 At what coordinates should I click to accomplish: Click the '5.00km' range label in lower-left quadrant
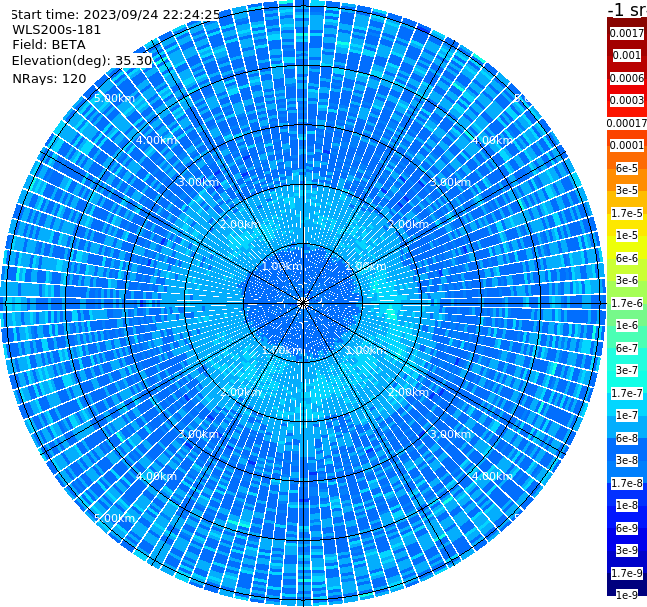pyautogui.click(x=114, y=518)
